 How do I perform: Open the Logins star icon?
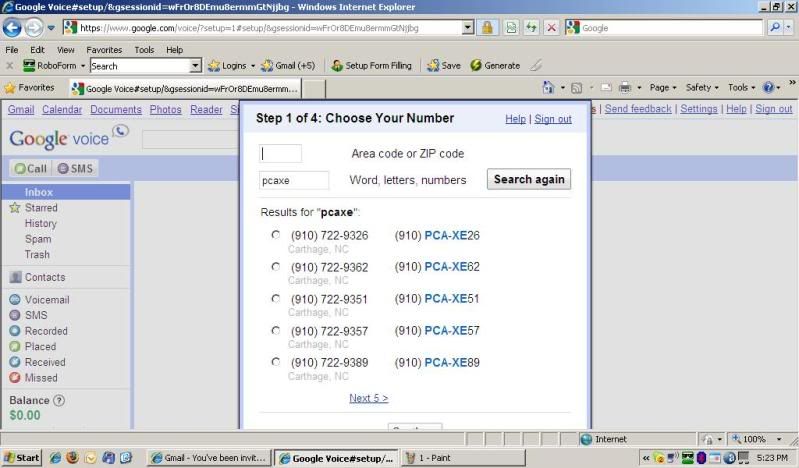[x=214, y=65]
